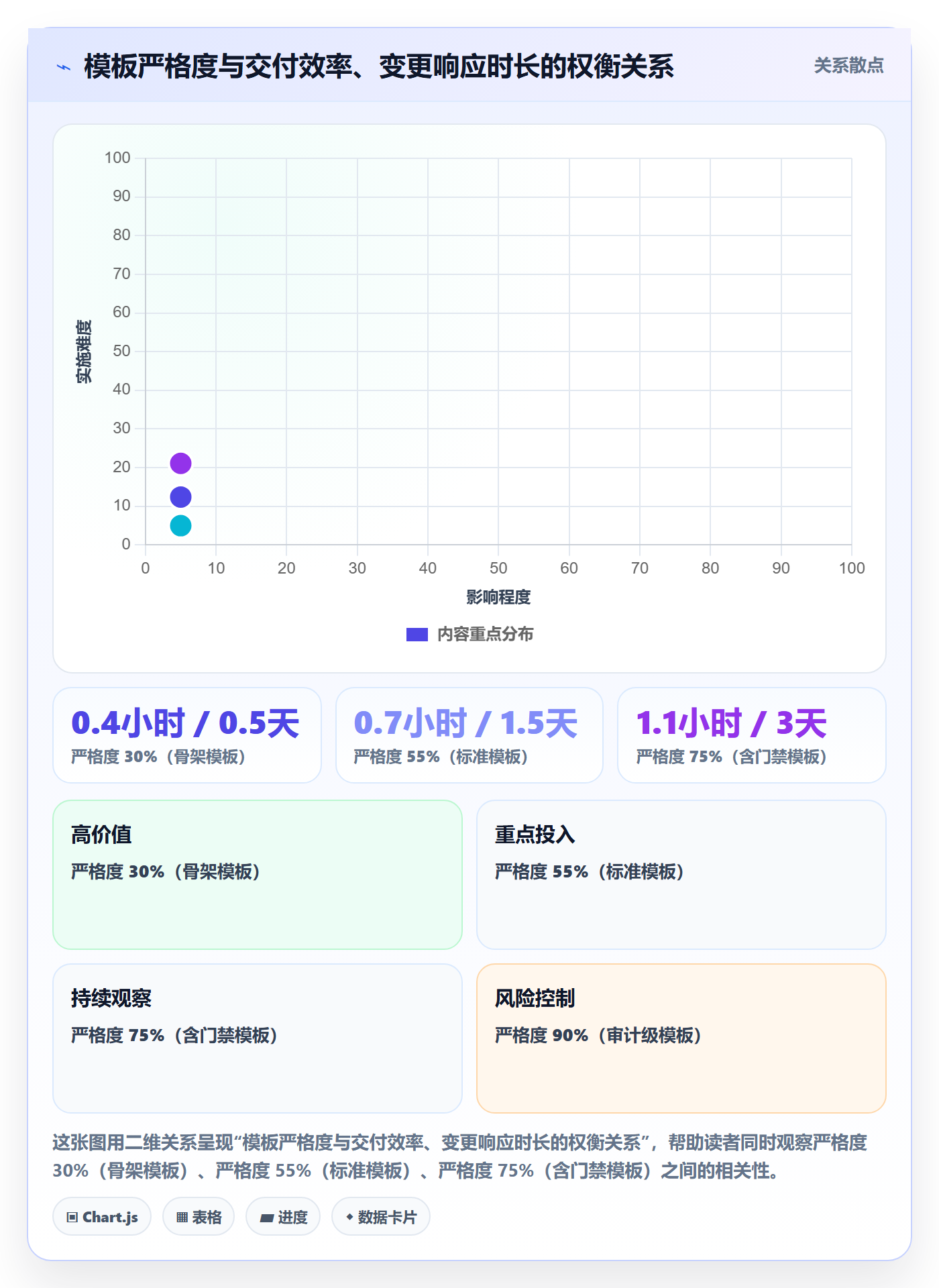
Task: Click the 0.4小时 / 0.5天 stat value
Action: [x=185, y=723]
